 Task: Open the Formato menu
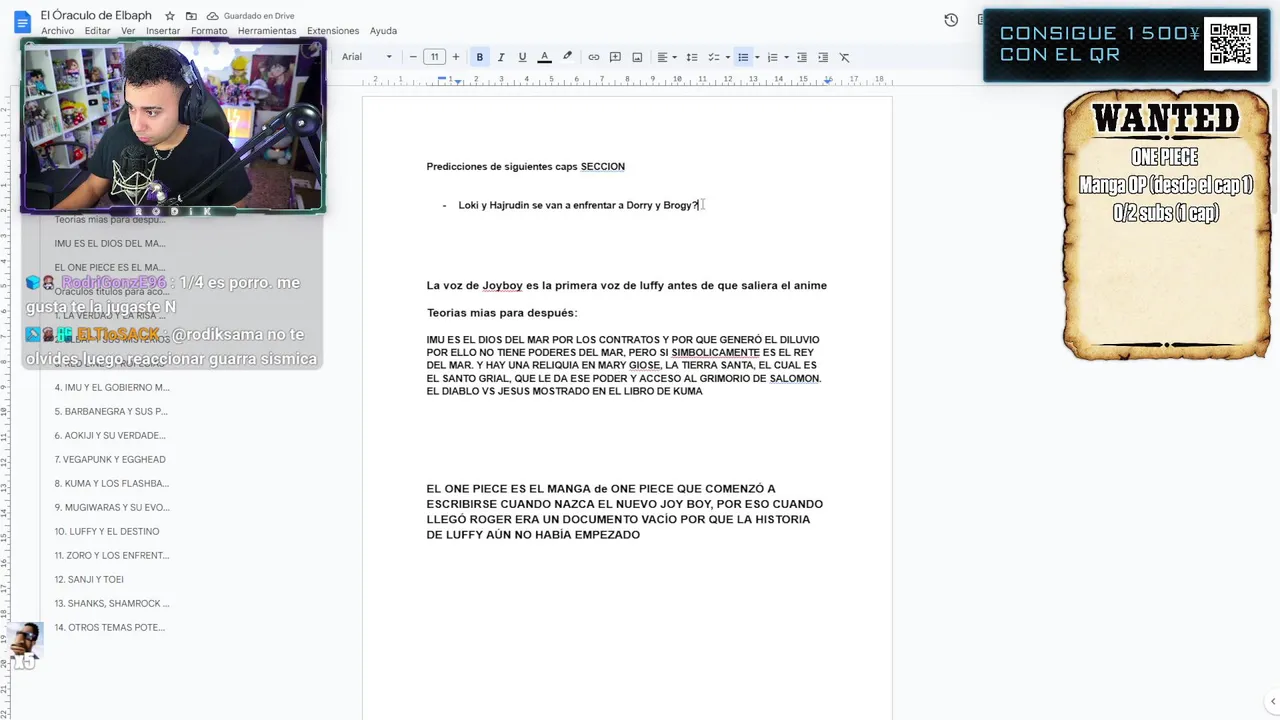click(209, 31)
